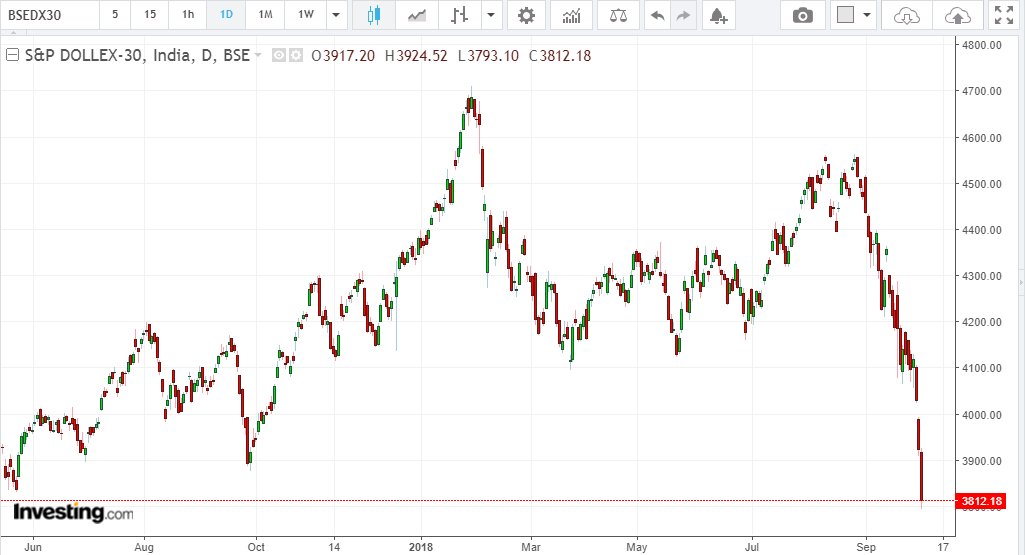Viewport: 1025px width, 555px height.
Task: Click the 4500.00 price axis label
Action: coord(981,184)
